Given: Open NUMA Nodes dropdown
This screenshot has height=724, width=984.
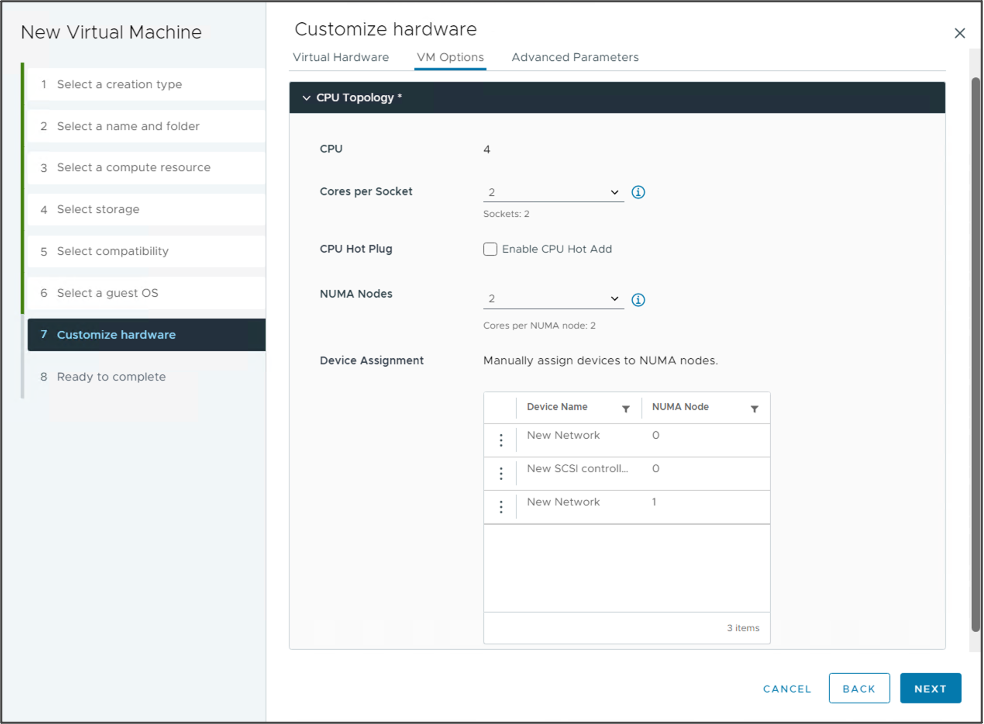Looking at the screenshot, I should point(552,299).
